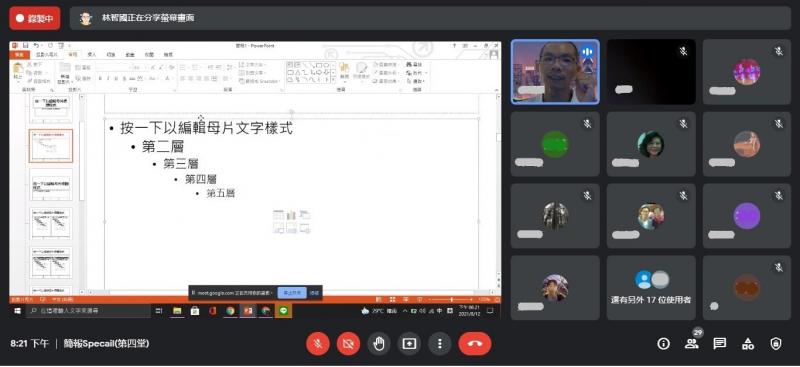Select the highlighted layout thumbnail in slide panel
Viewport: 800px width, 367px height.
(51, 146)
